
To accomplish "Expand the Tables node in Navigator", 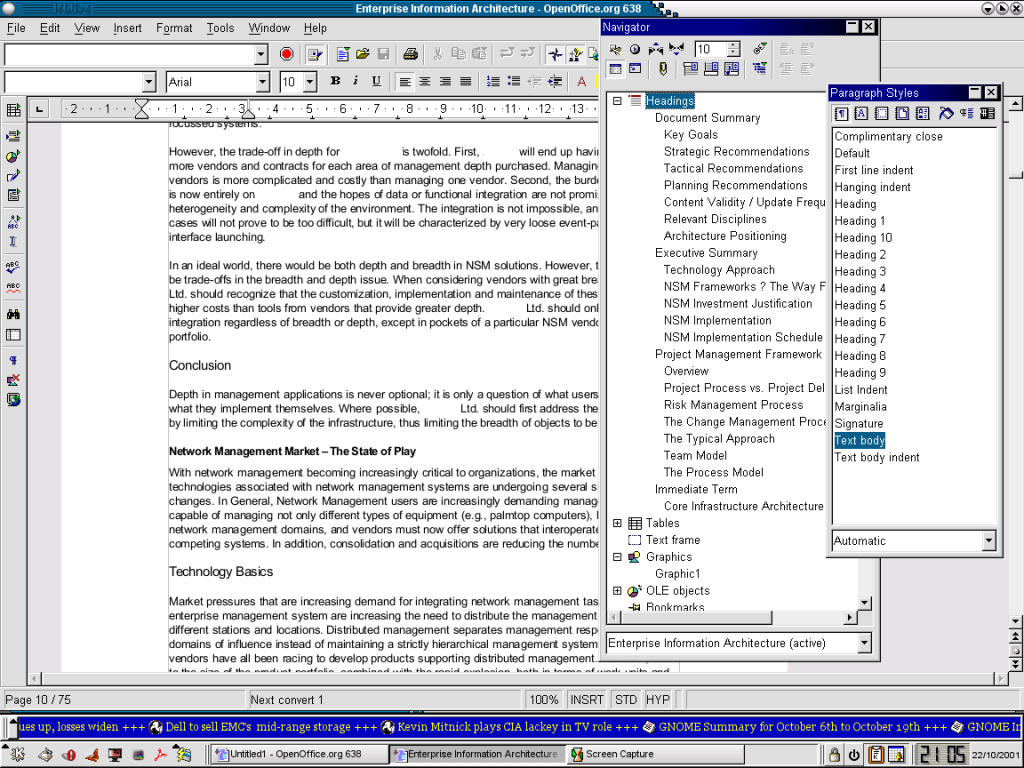I will 617,523.
